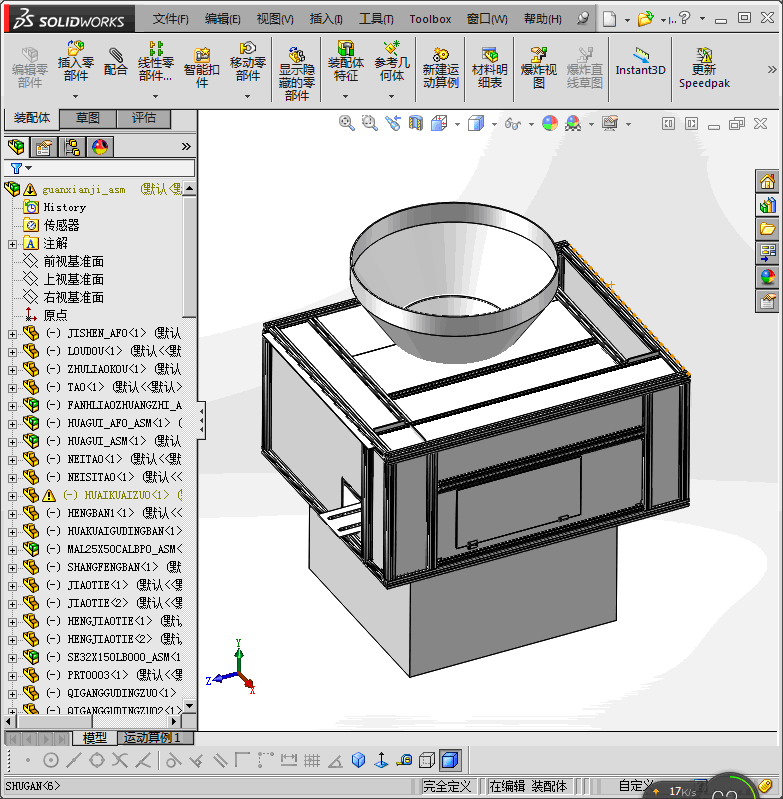Toggle Instant3D tool
Screen dimensions: 783x799
[640, 61]
